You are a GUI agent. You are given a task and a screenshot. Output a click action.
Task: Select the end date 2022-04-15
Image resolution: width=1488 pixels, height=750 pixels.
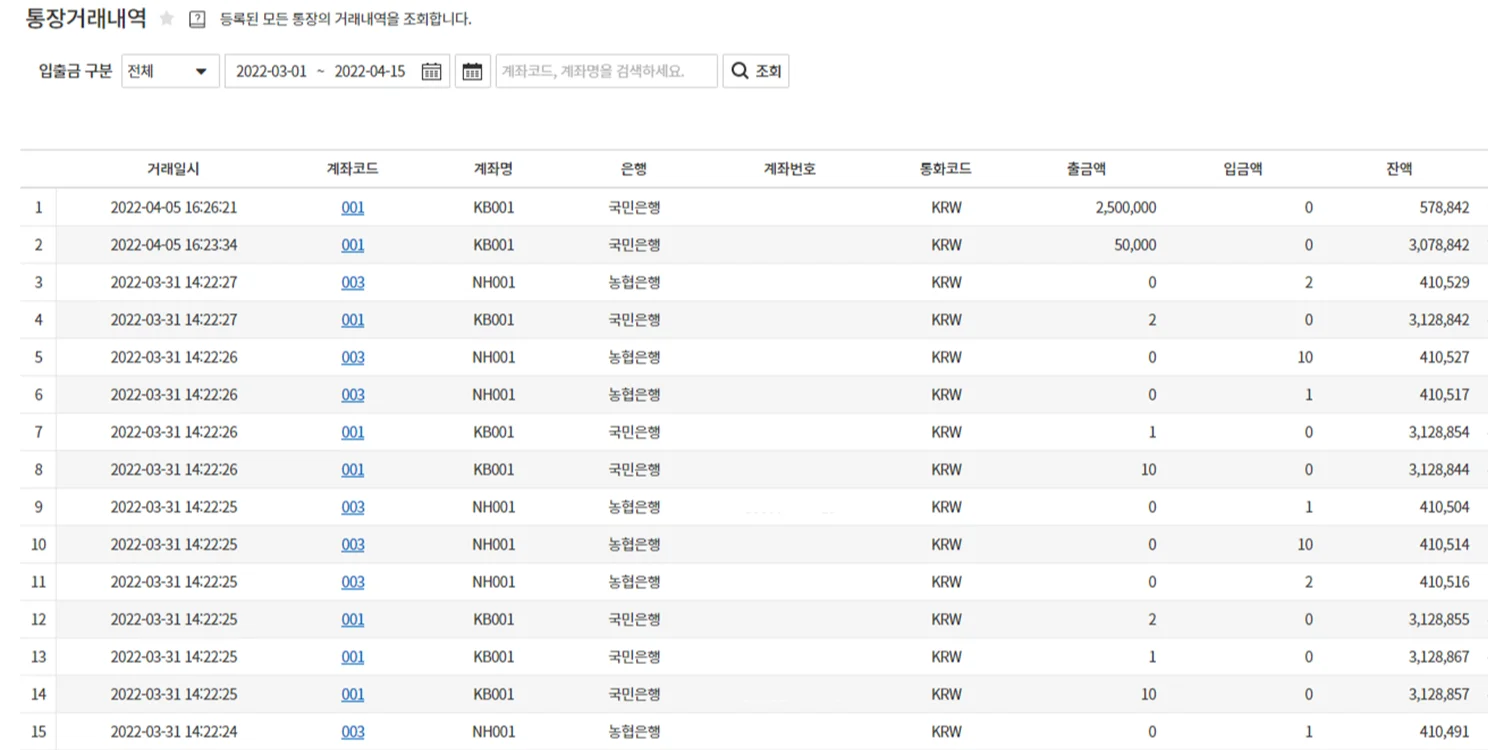[x=369, y=71]
